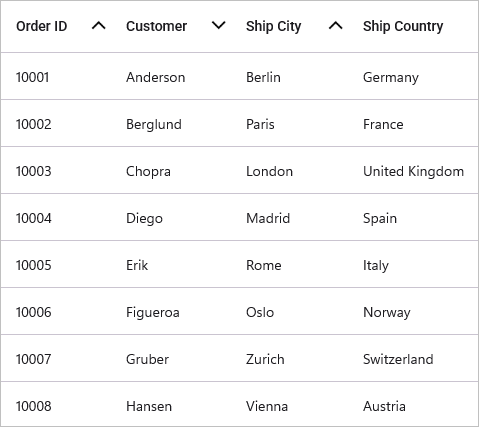This screenshot has width=479, height=427.
Task: Click the Order ID ascending sort arrow
Action: click(99, 26)
